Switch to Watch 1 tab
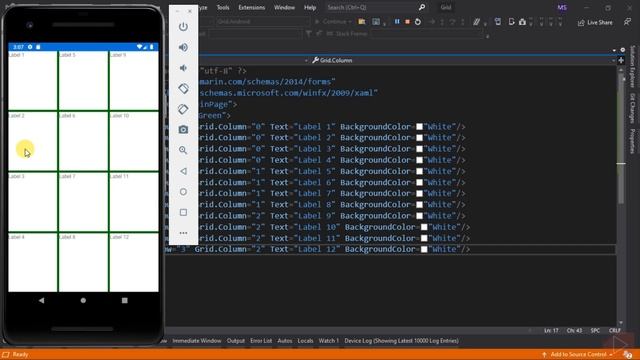Viewport: 640px width, 360px height. click(329, 341)
